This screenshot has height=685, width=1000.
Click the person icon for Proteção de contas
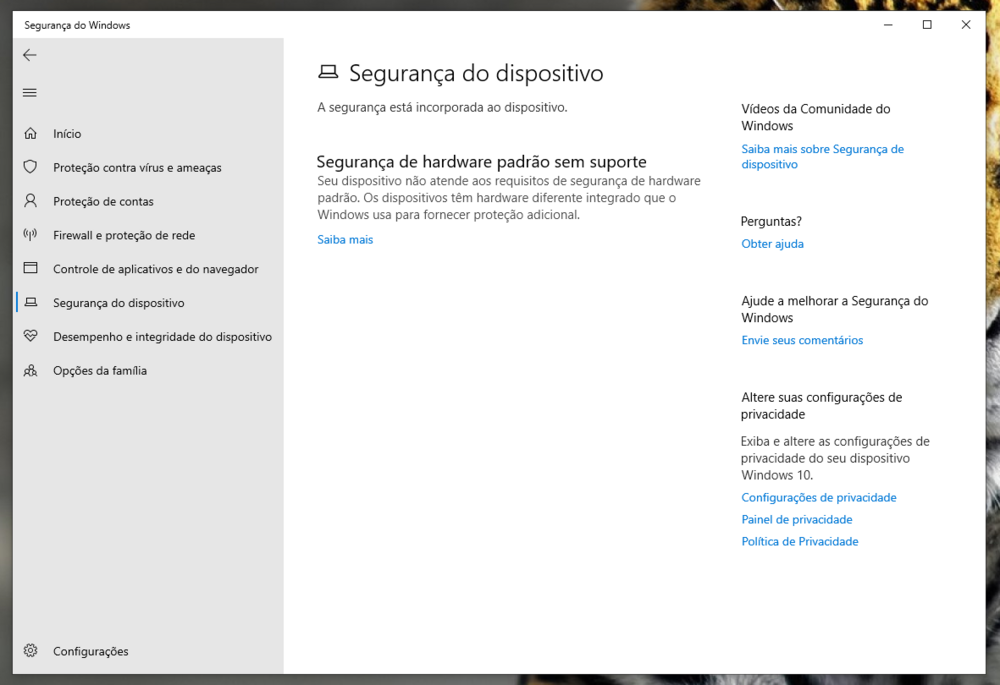point(30,201)
